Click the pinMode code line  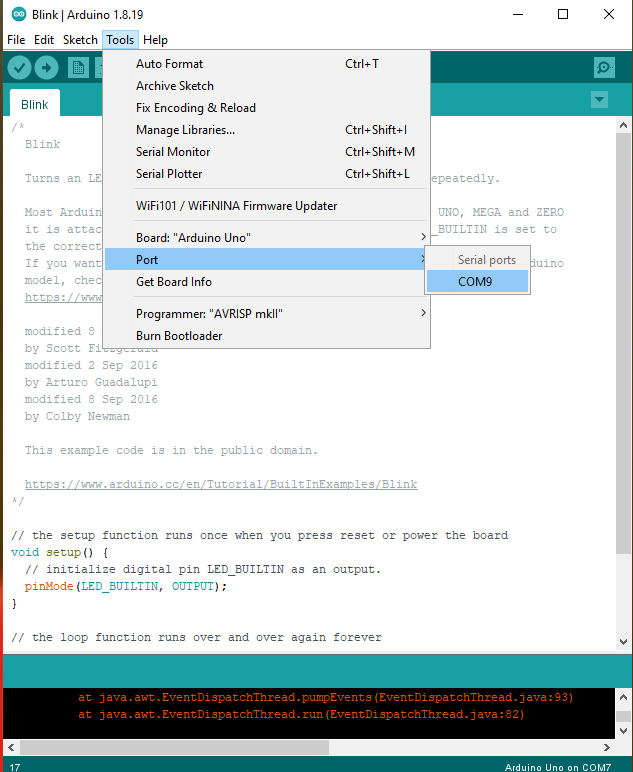[x=126, y=586]
